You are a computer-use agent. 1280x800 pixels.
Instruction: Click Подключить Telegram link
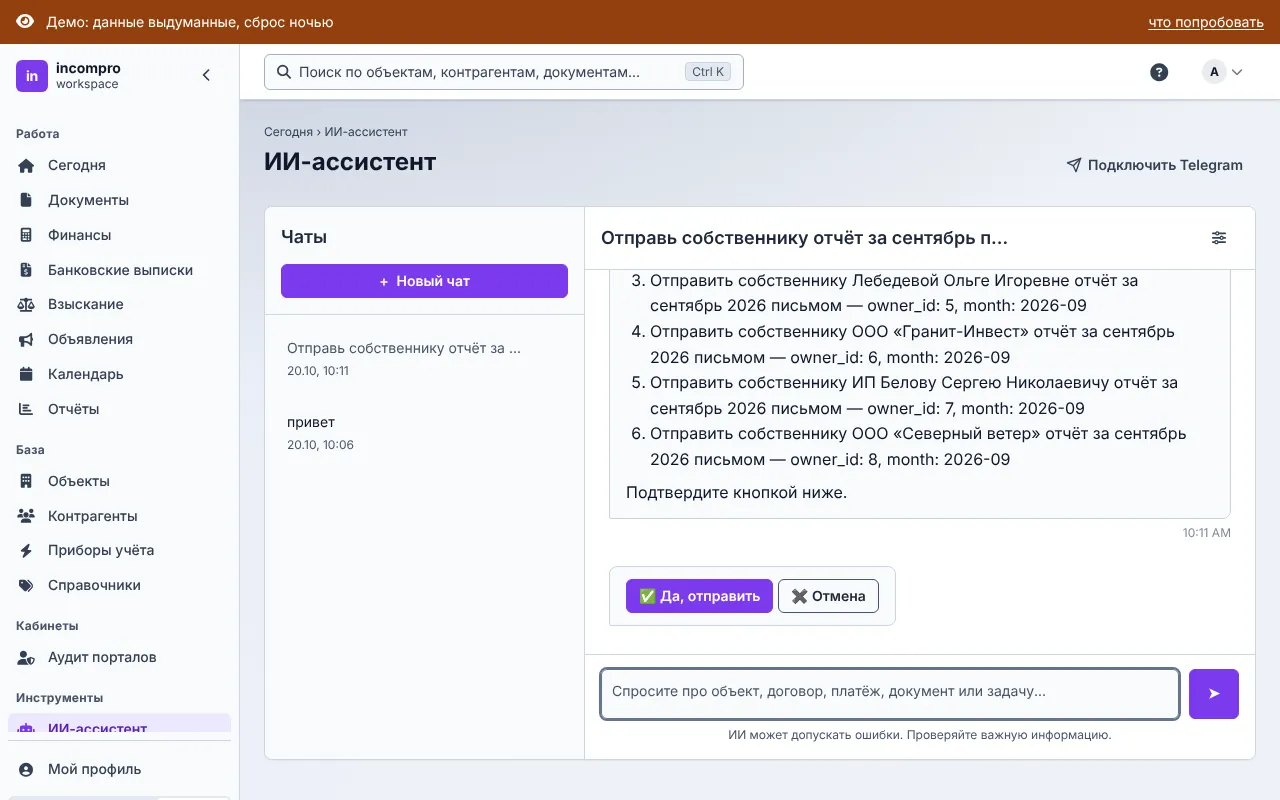coord(1154,165)
